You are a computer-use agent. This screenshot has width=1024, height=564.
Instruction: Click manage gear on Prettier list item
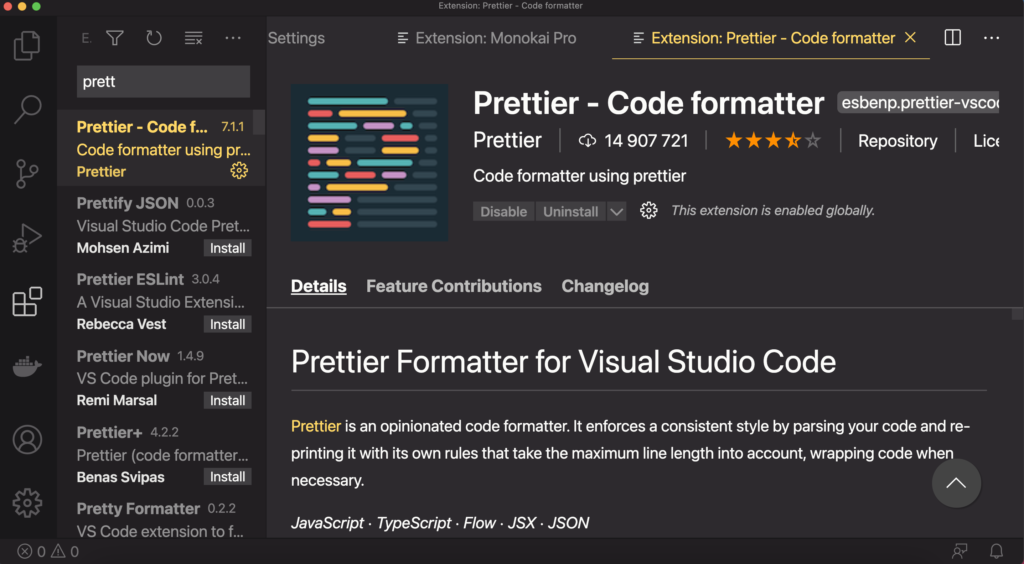(239, 171)
